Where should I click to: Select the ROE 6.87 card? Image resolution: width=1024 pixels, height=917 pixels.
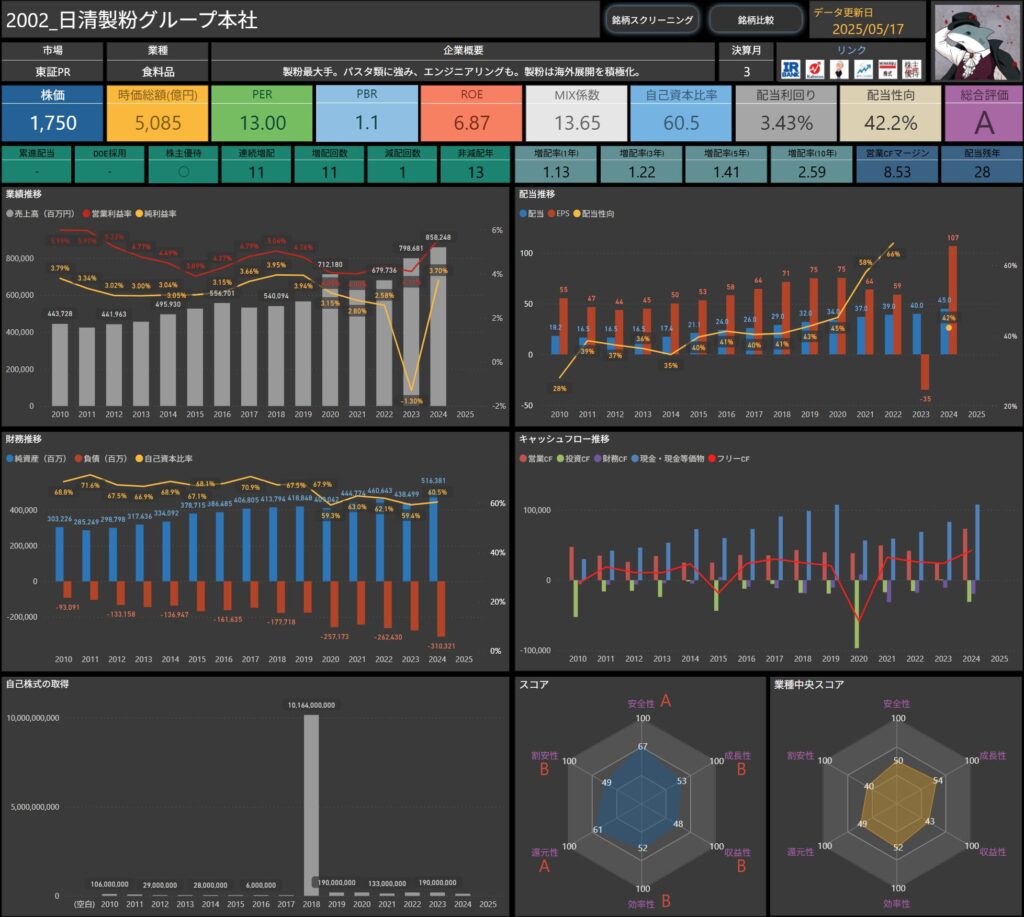tap(472, 113)
